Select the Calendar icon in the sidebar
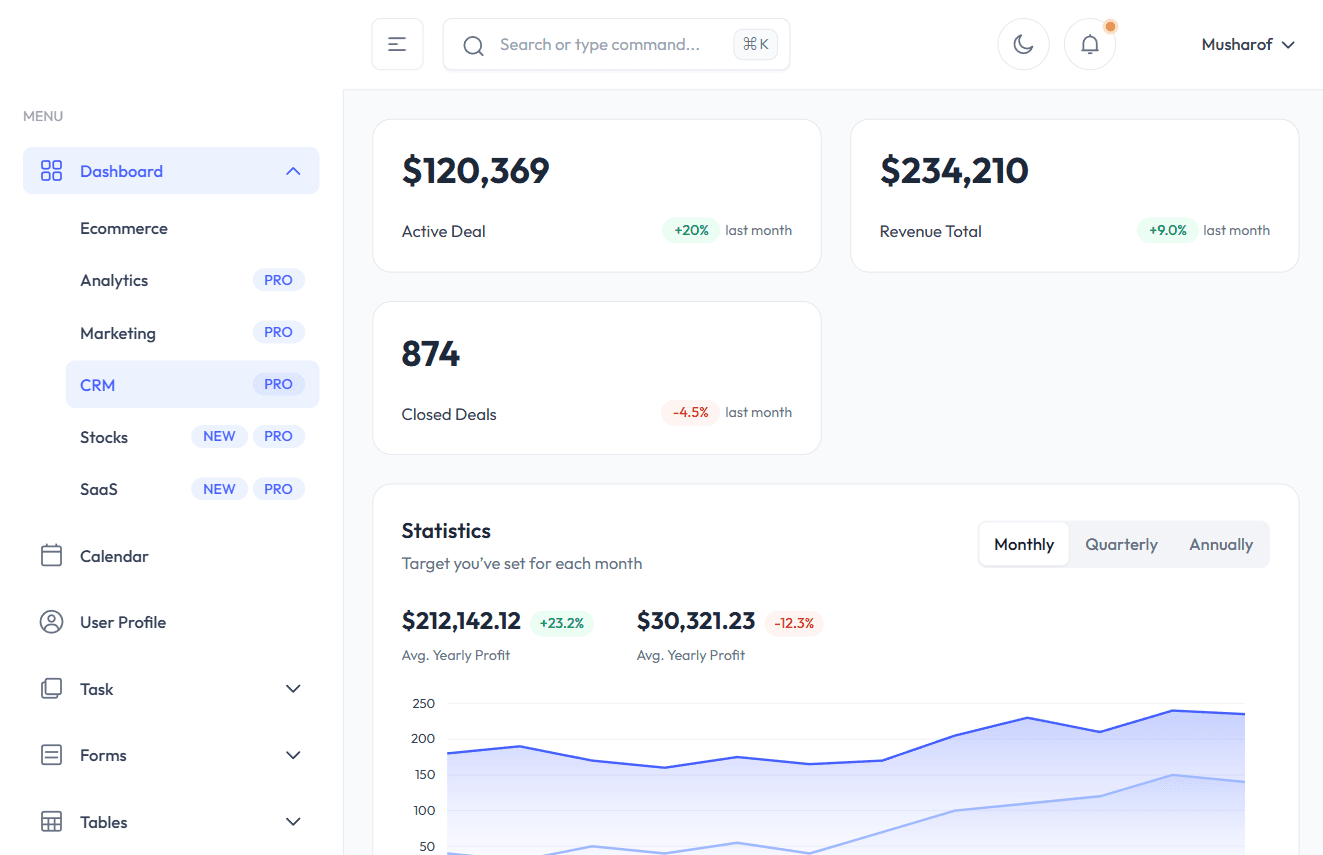This screenshot has width=1323, height=855. tap(51, 555)
